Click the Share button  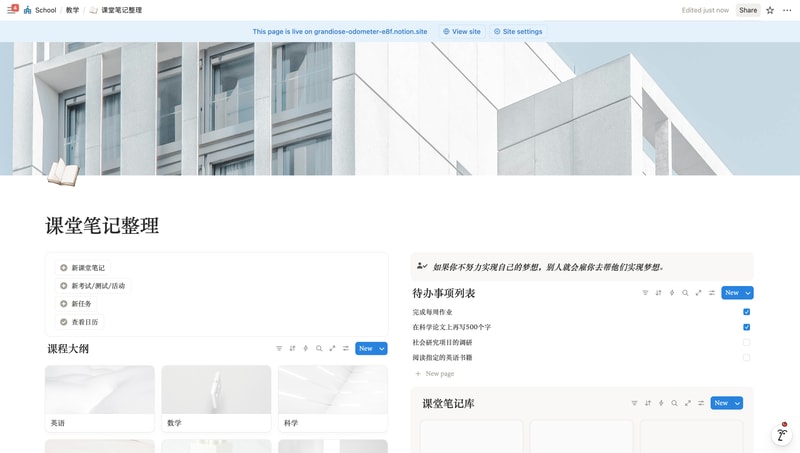pyautogui.click(x=748, y=10)
